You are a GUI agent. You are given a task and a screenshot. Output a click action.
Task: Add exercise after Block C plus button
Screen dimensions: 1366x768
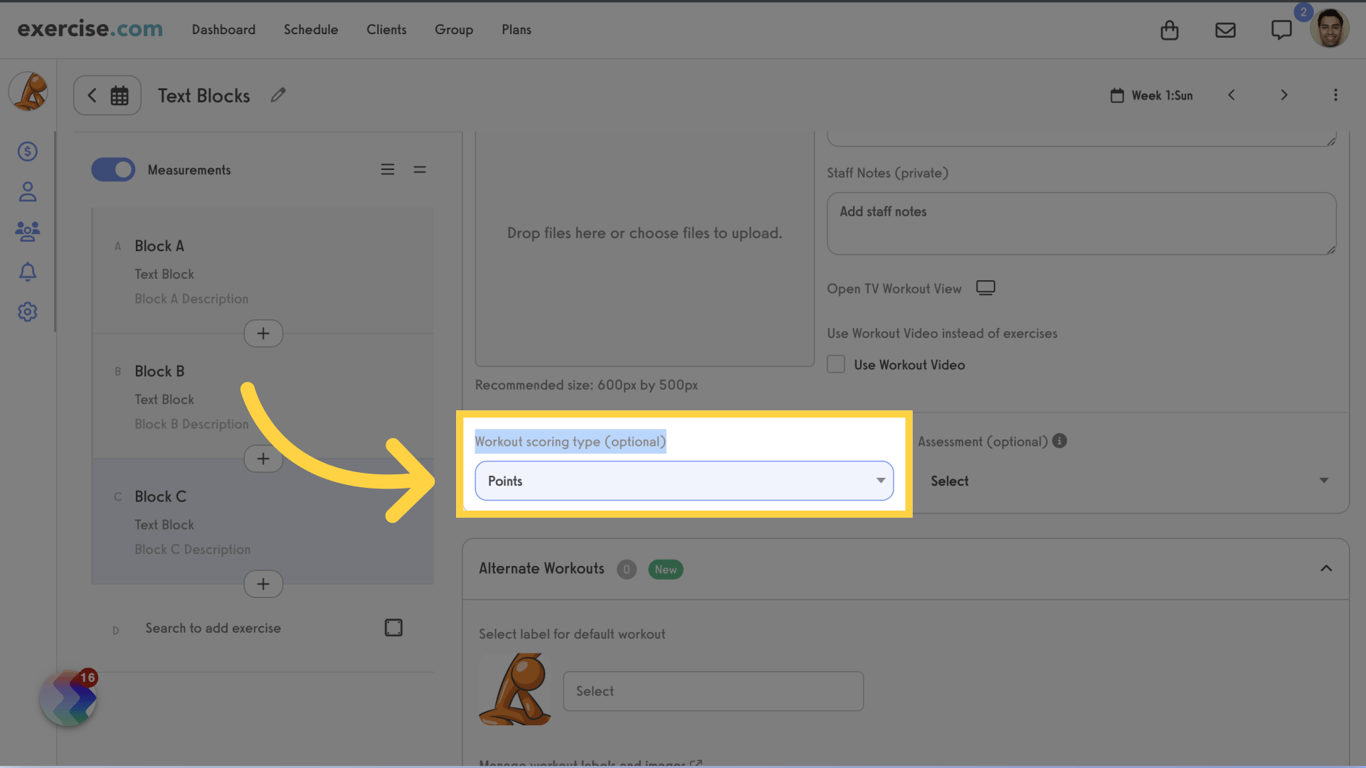[x=263, y=584]
